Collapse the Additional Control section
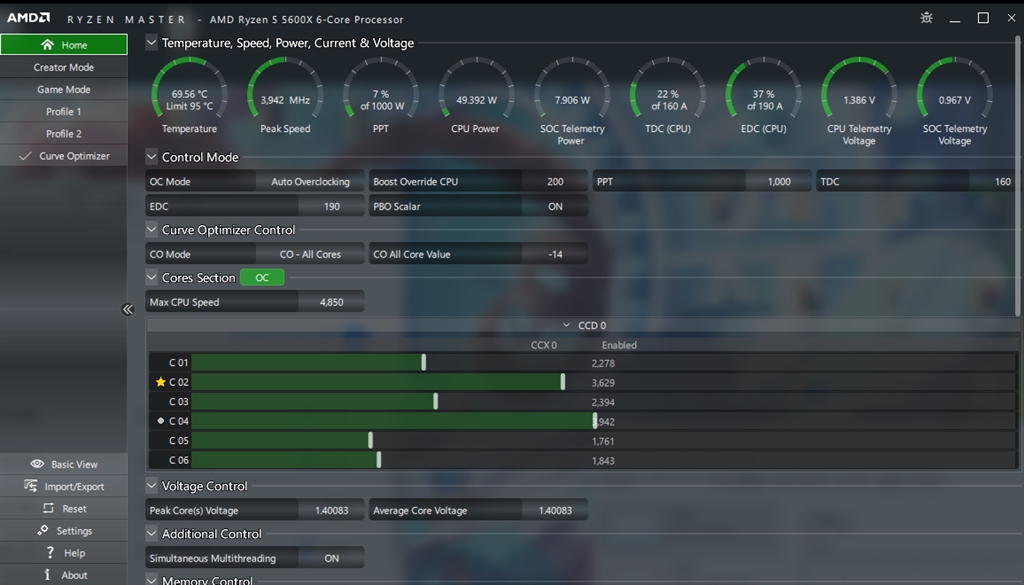 [152, 533]
